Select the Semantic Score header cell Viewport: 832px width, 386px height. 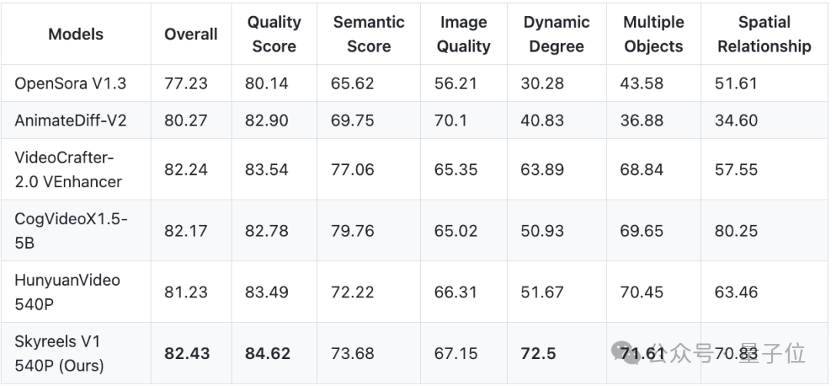click(x=369, y=34)
